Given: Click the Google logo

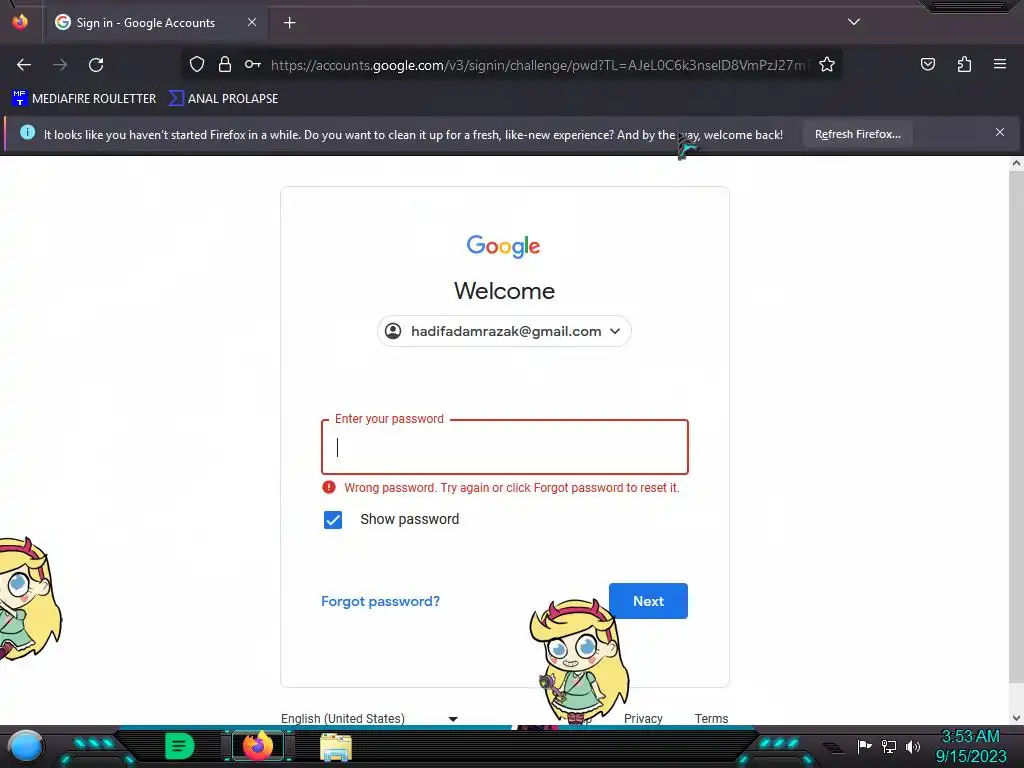Looking at the screenshot, I should (x=504, y=246).
